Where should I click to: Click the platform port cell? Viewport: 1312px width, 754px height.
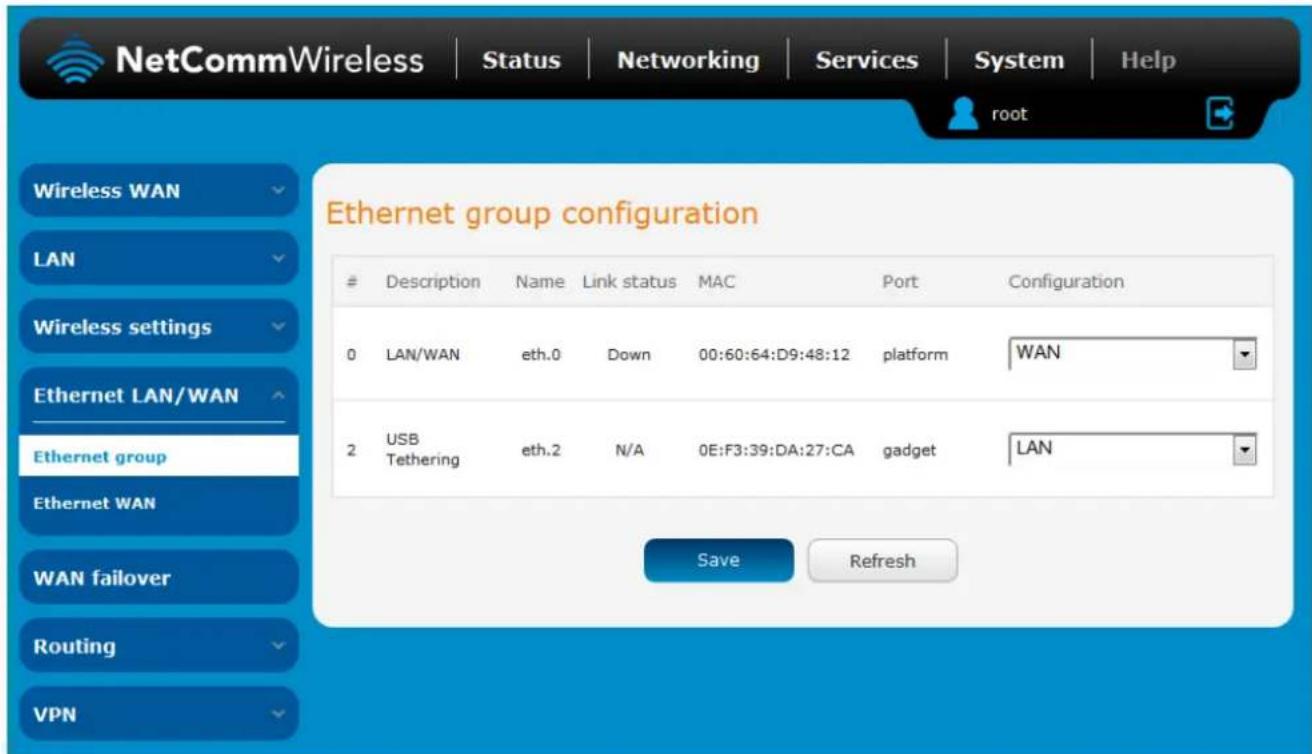(914, 354)
